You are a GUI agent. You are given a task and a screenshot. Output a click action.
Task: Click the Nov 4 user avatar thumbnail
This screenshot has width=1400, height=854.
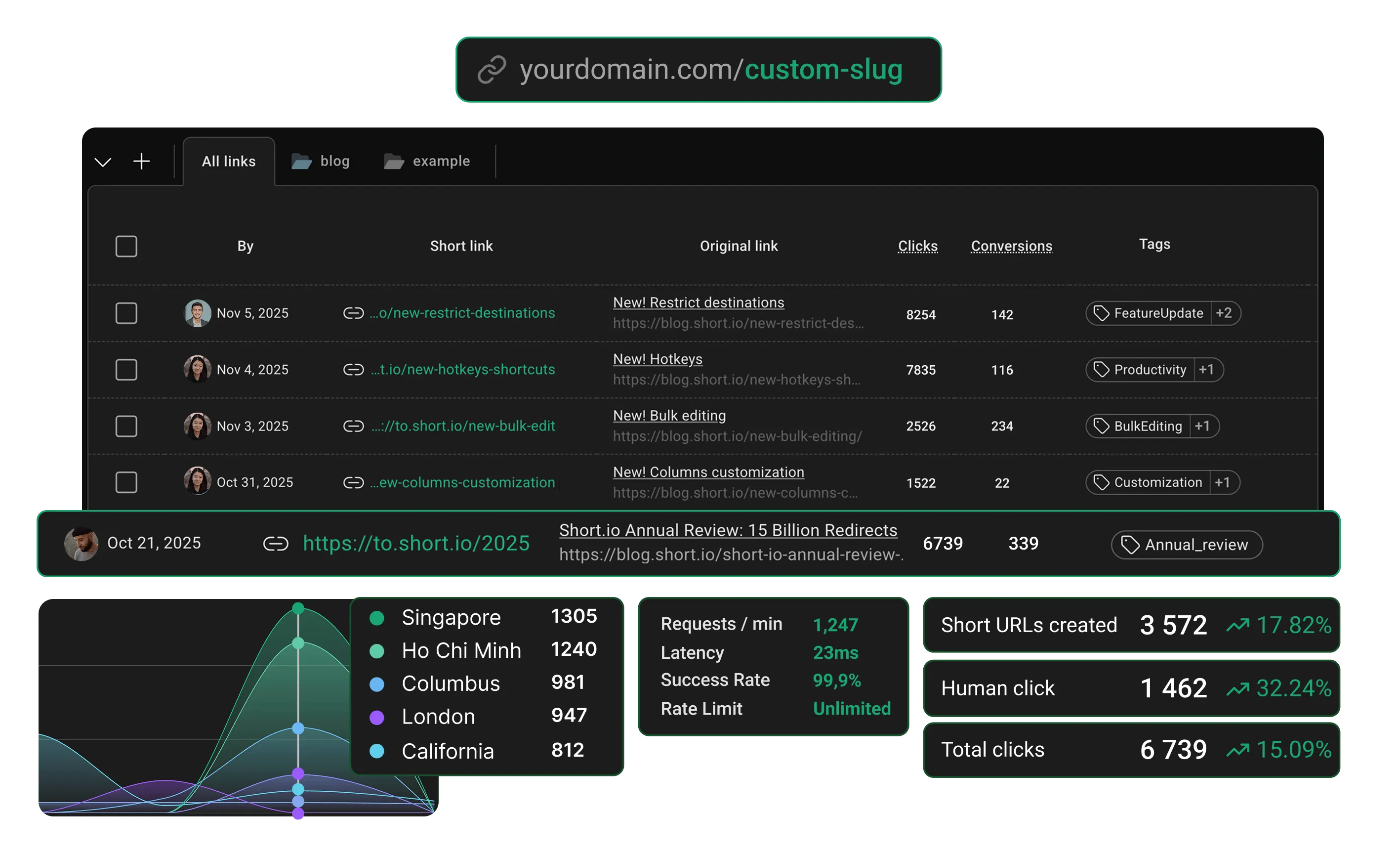[197, 369]
